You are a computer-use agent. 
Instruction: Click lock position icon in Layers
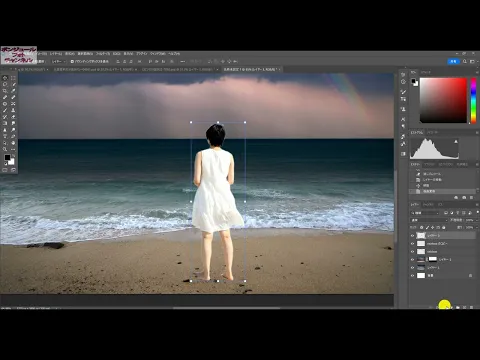point(432,227)
